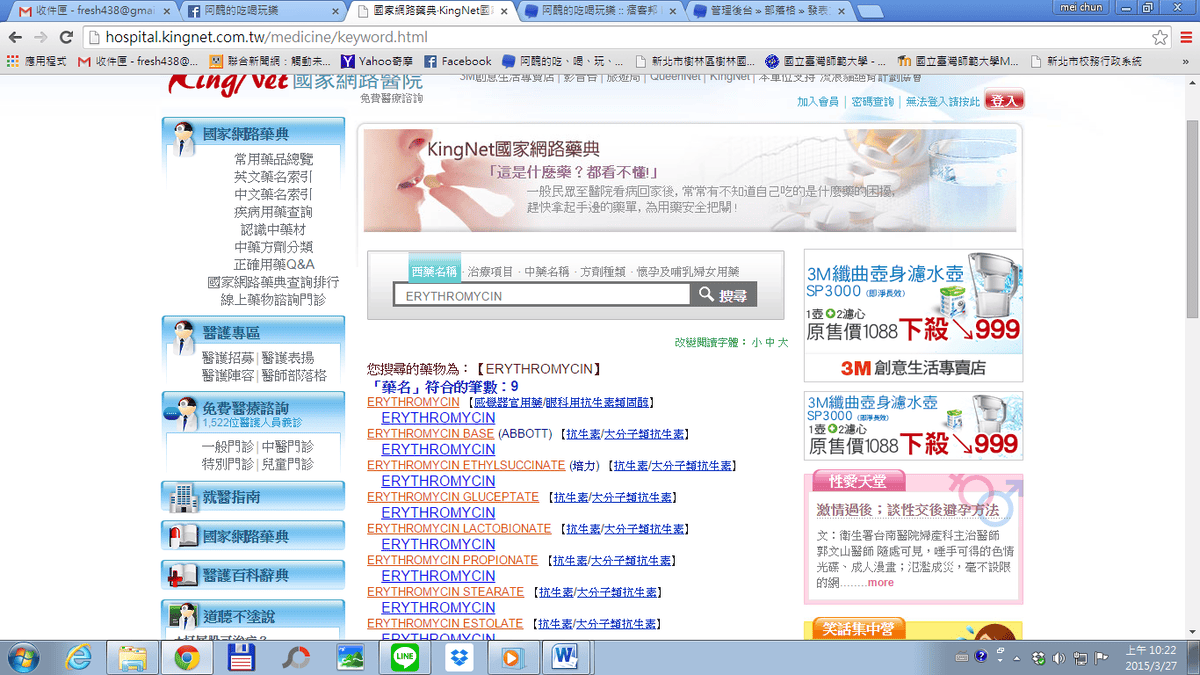Open the LINE app in taskbar
This screenshot has height=675, width=1200.
(404, 657)
